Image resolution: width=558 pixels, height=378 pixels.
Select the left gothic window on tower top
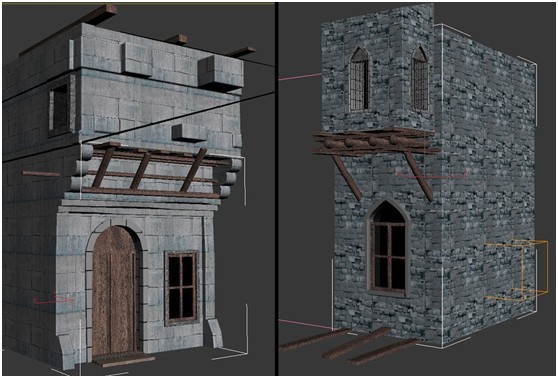click(x=360, y=79)
